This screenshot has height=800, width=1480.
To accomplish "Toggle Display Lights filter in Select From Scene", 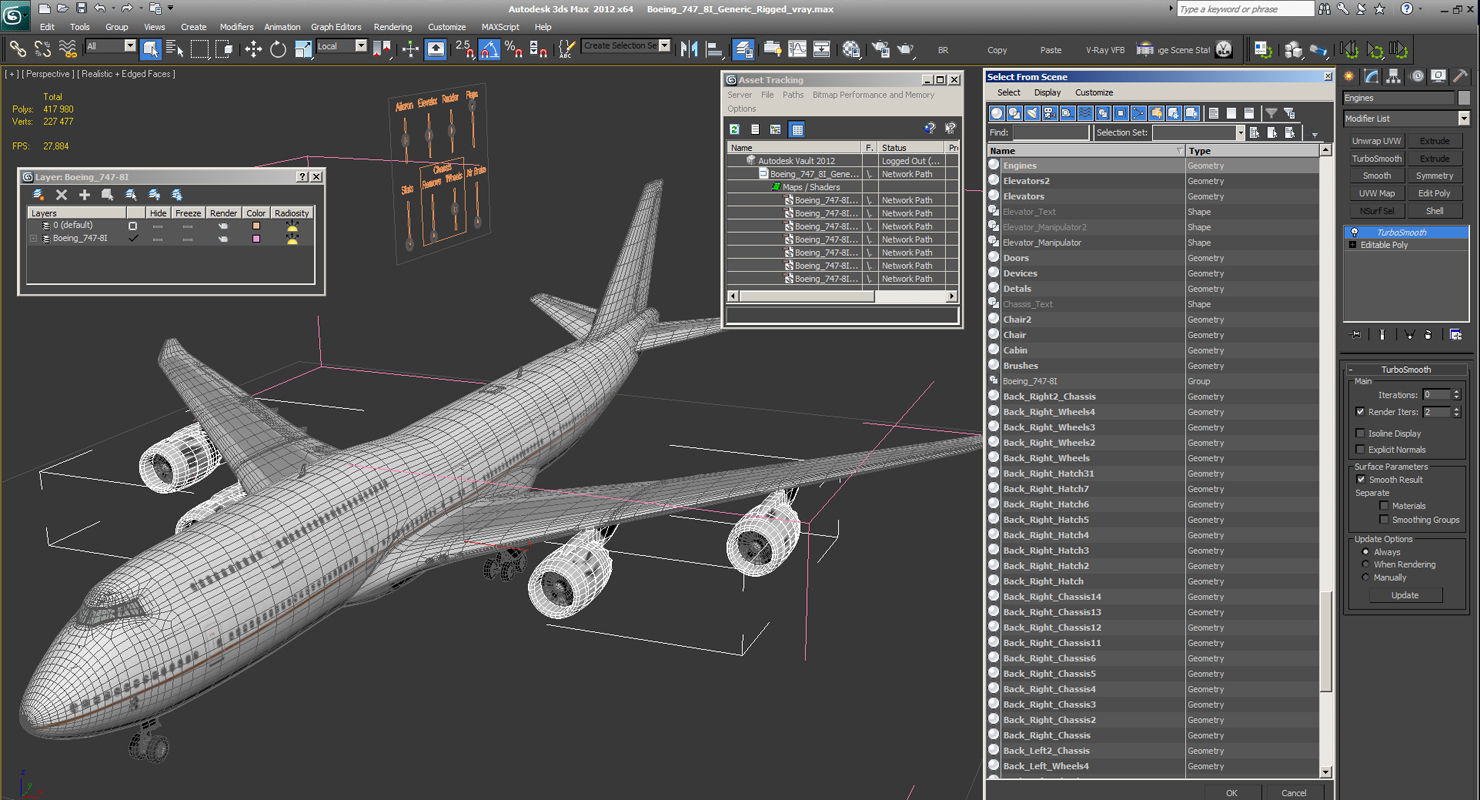I will [x=1032, y=113].
